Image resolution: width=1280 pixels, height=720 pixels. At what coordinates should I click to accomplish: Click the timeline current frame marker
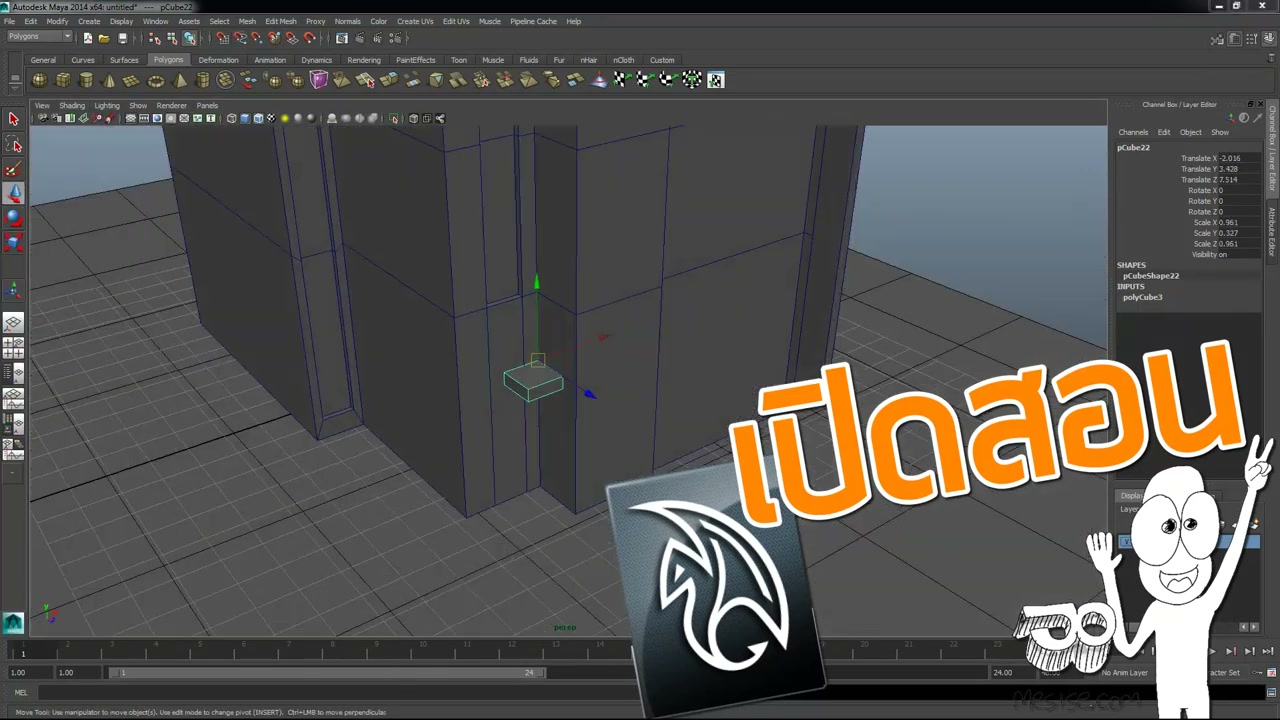click(x=23, y=653)
